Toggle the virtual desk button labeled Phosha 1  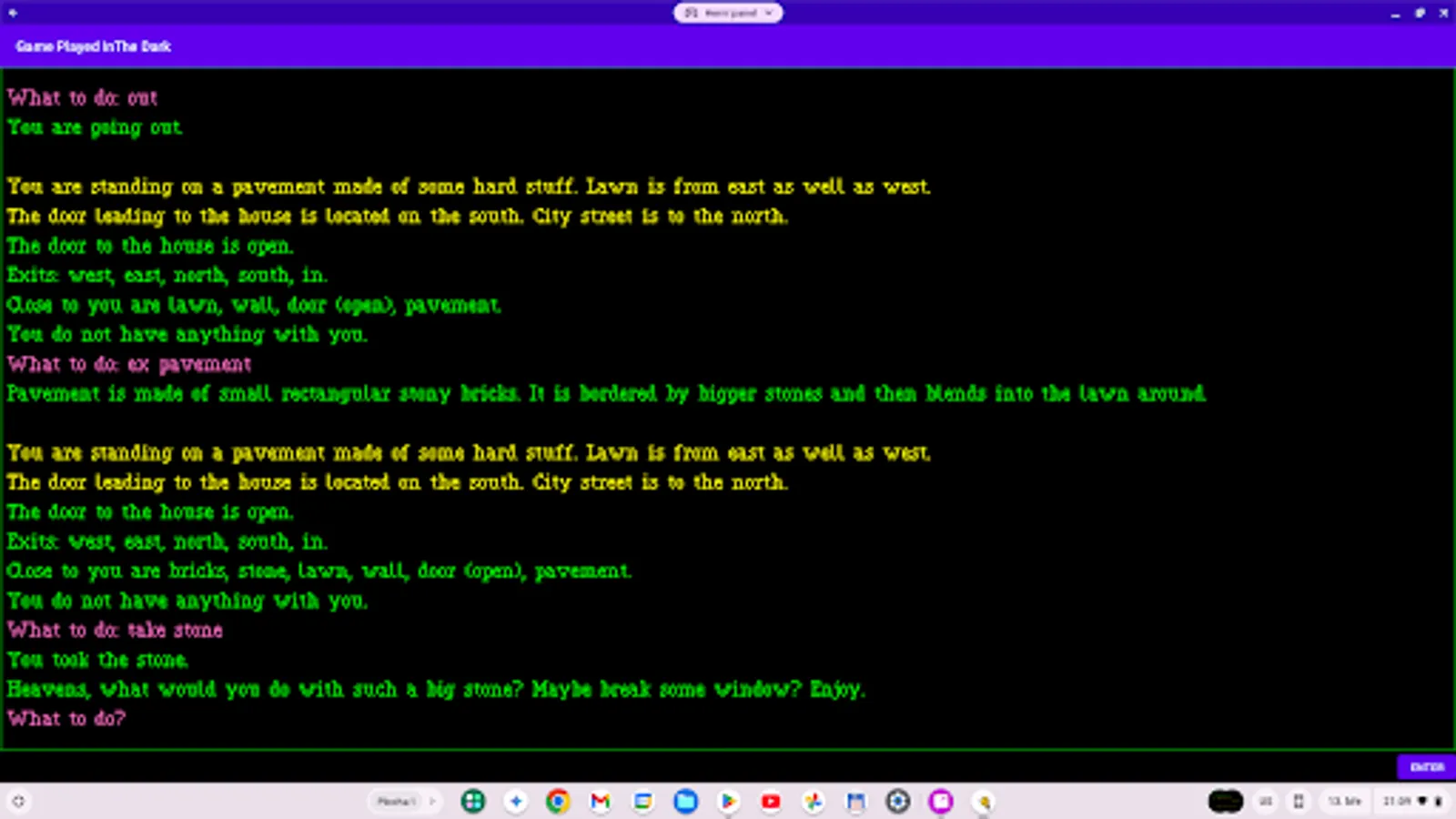[398, 802]
